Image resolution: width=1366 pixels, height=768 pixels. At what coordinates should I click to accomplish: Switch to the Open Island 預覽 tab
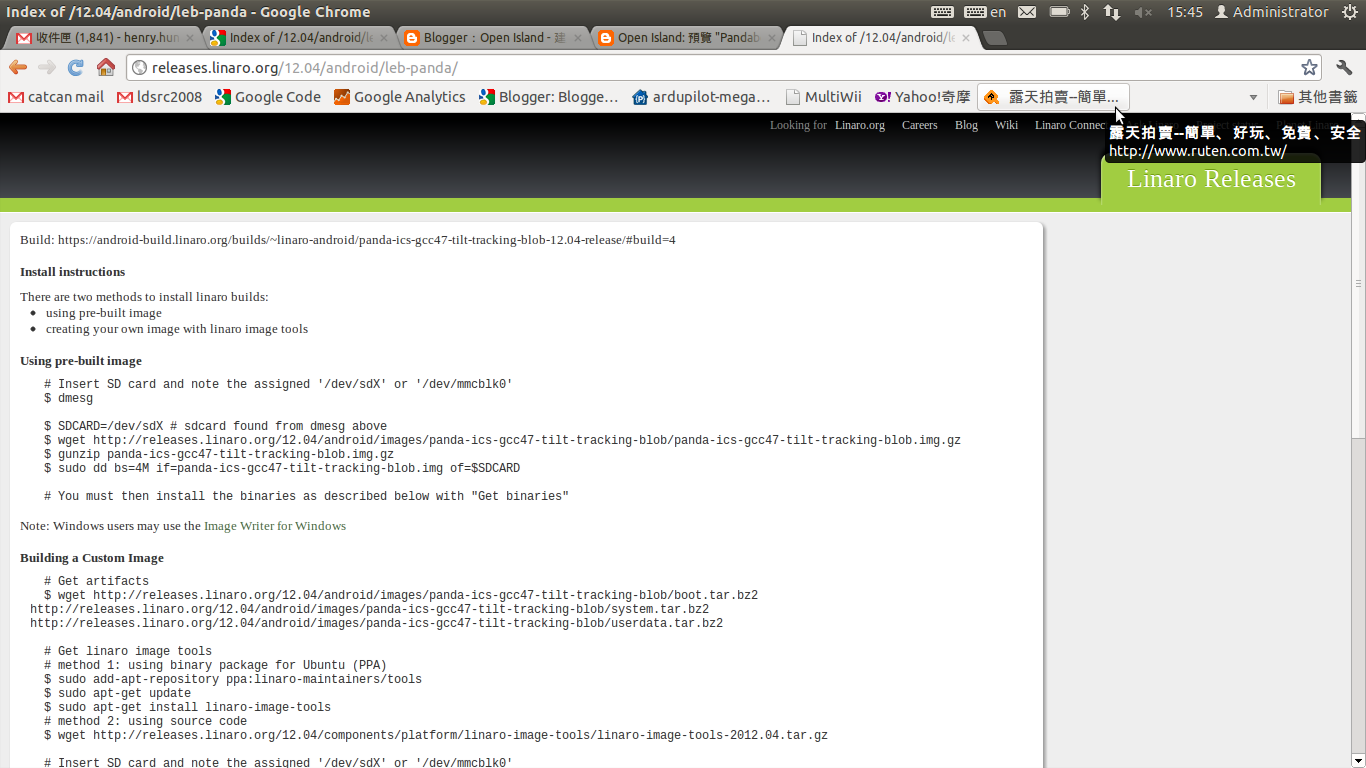[x=688, y=38]
